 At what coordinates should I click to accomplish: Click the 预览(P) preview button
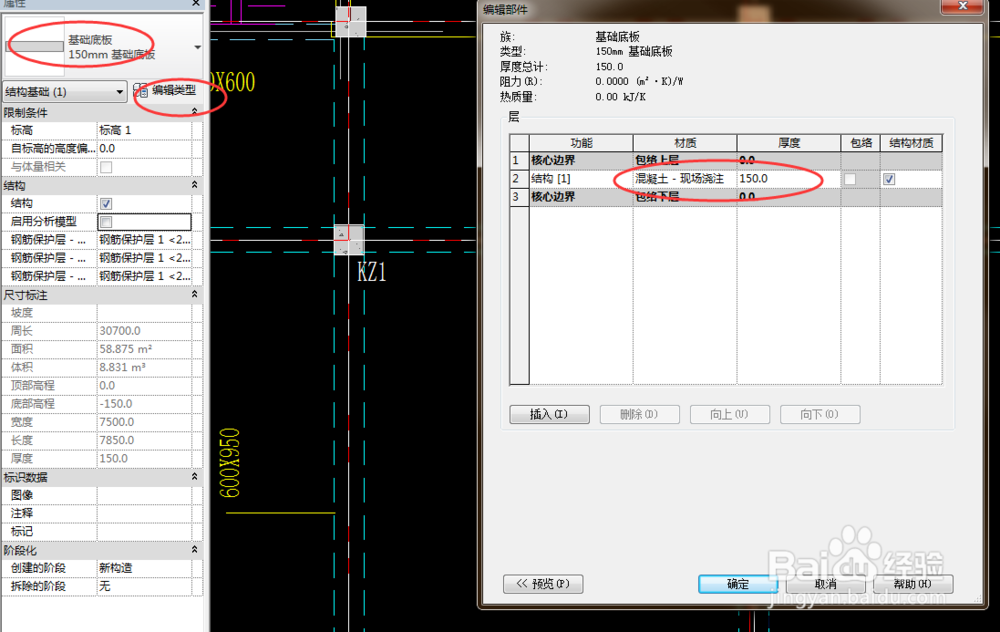[543, 584]
